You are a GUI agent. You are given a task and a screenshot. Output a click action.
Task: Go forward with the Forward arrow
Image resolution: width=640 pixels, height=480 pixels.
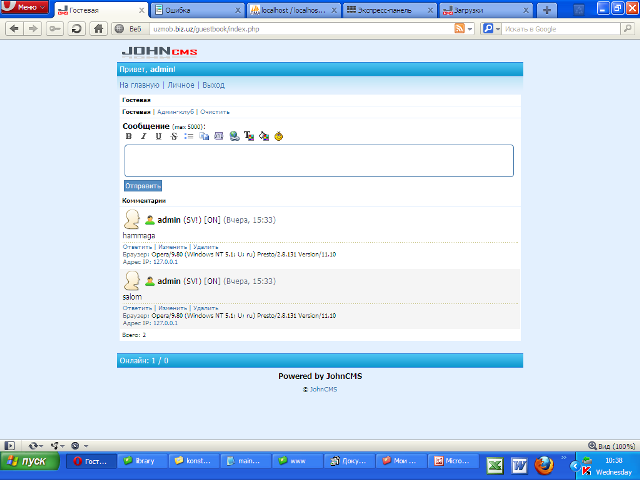click(33, 29)
